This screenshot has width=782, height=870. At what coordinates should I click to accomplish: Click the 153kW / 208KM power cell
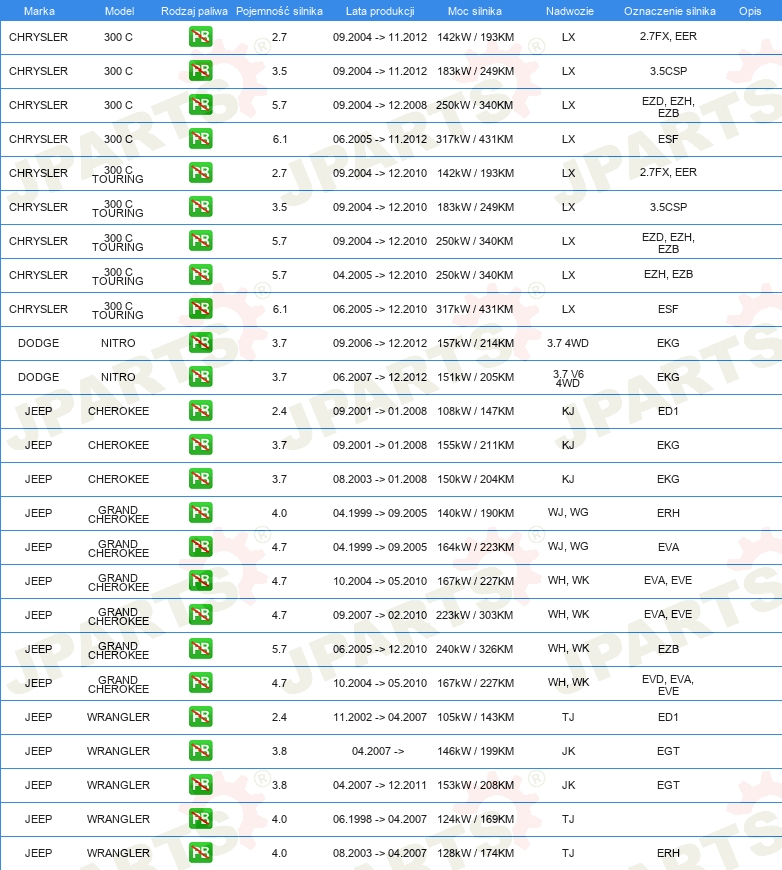(476, 785)
